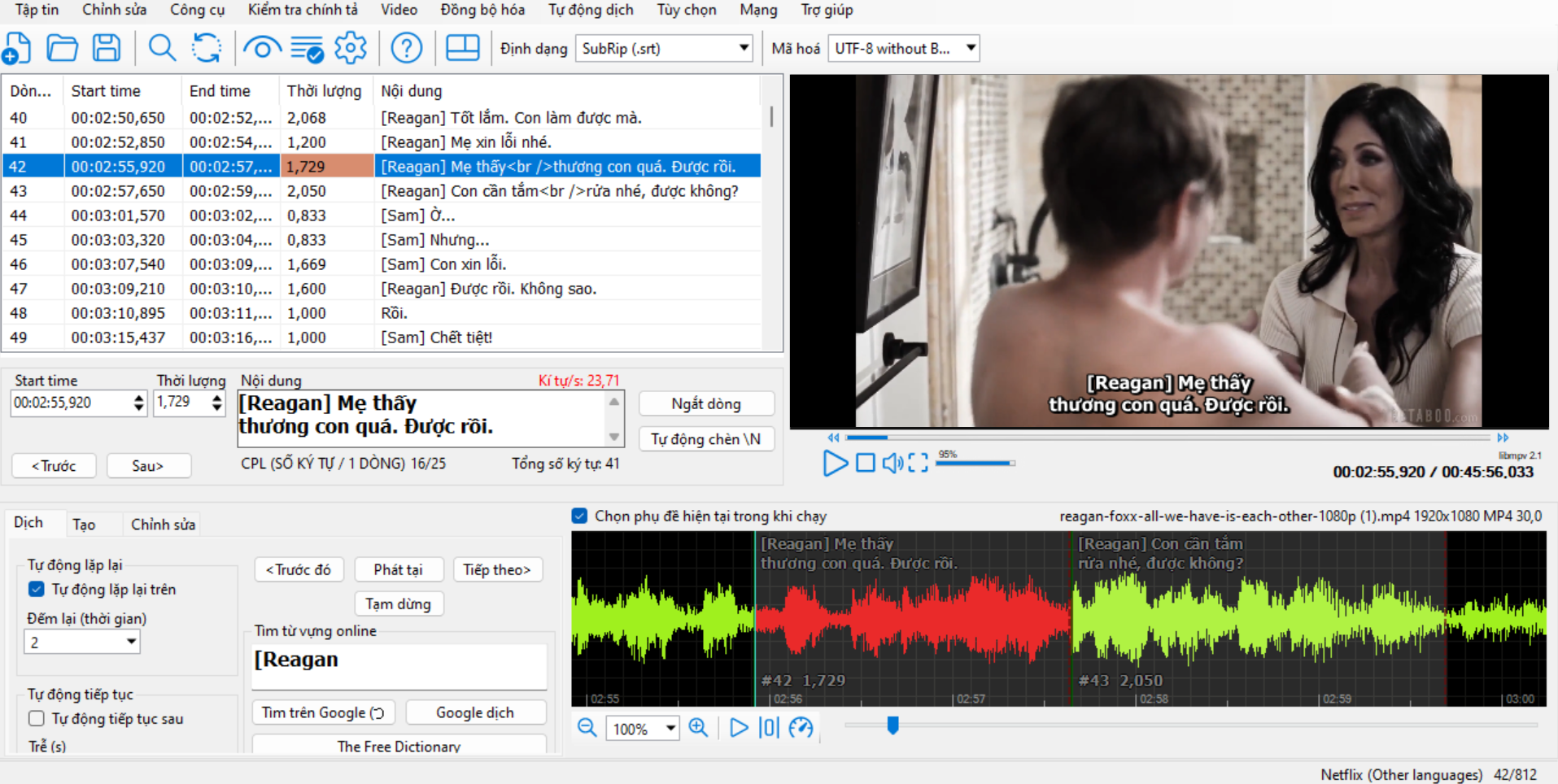1558x784 pixels.
Task: Open the Video menu
Action: tap(399, 10)
